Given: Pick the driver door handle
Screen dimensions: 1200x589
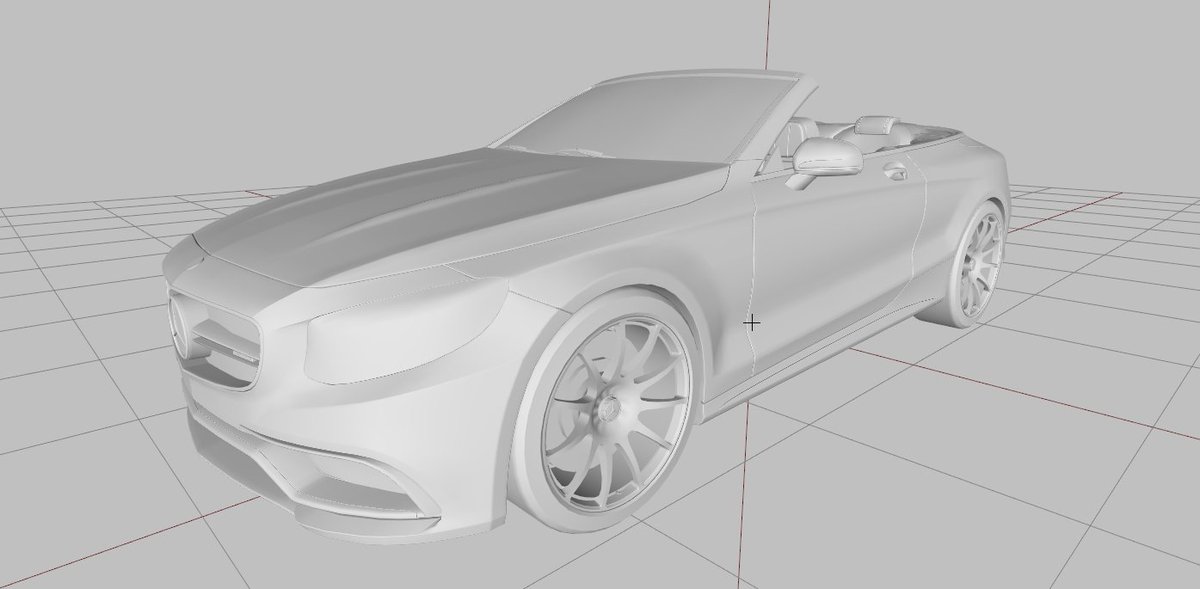Looking at the screenshot, I should click(x=895, y=172).
